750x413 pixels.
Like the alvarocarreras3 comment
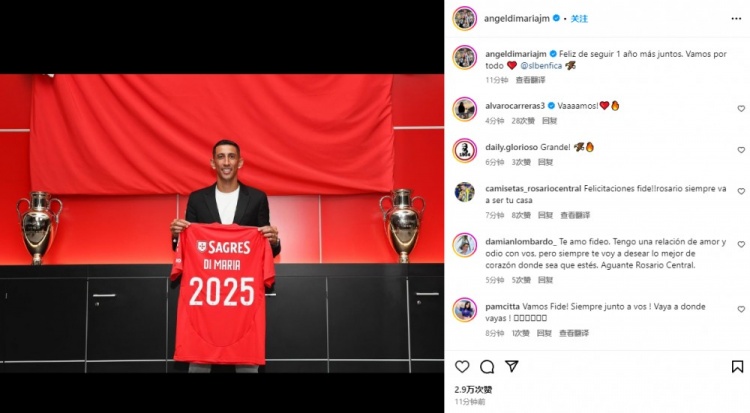click(741, 109)
